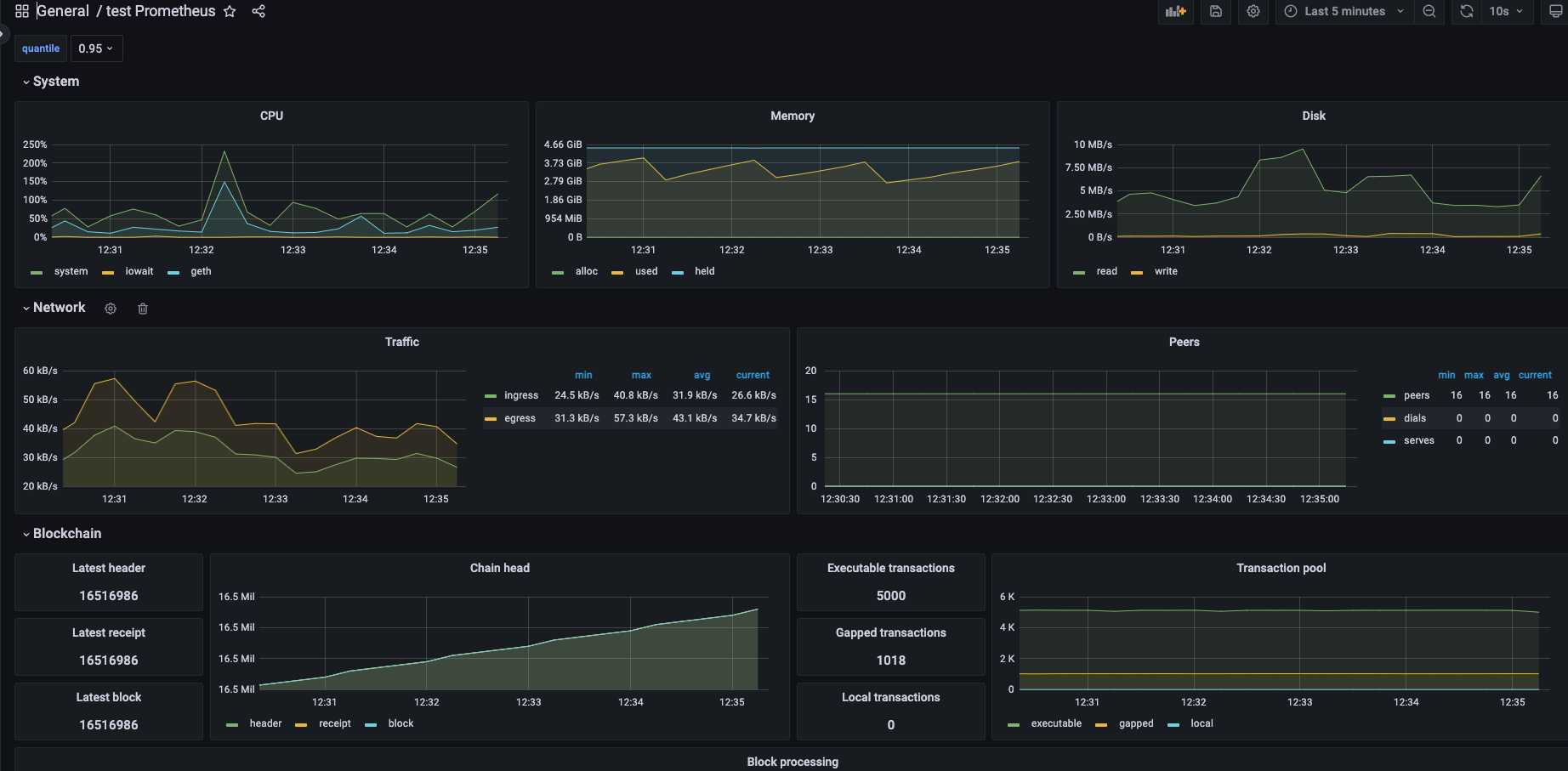Image resolution: width=1568 pixels, height=771 pixels.
Task: Toggle the dials series in Peers legend
Action: tap(1415, 418)
